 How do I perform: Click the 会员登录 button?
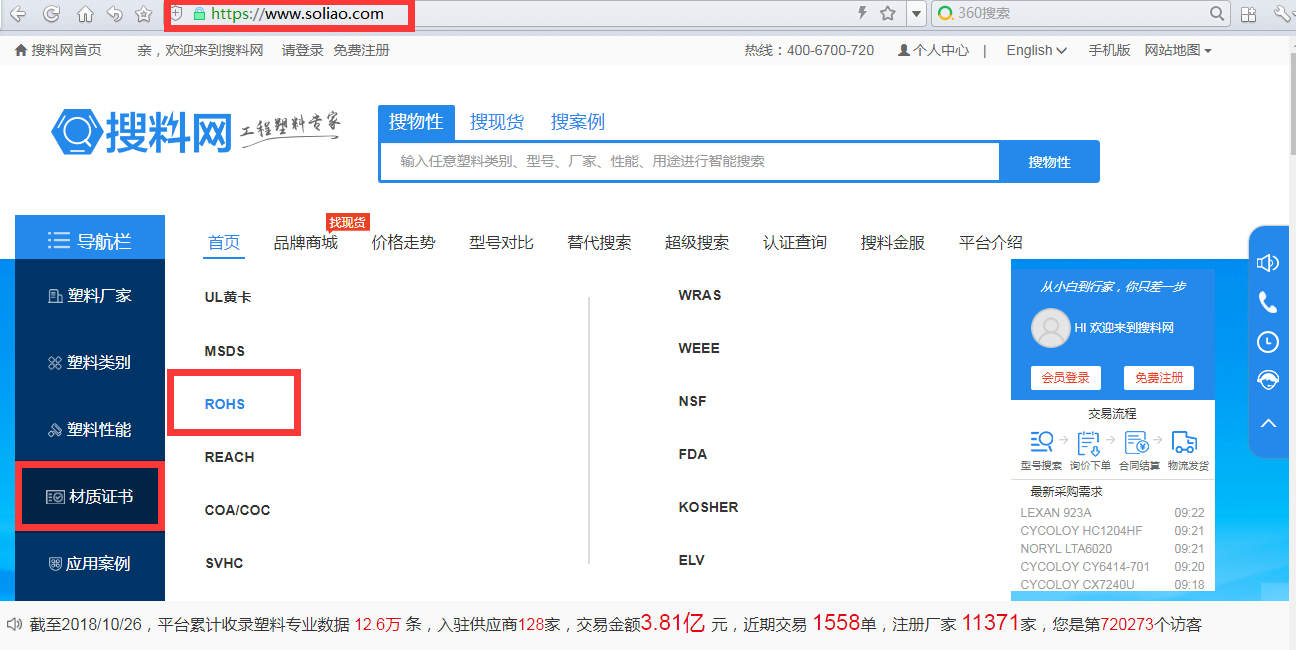coord(1065,377)
